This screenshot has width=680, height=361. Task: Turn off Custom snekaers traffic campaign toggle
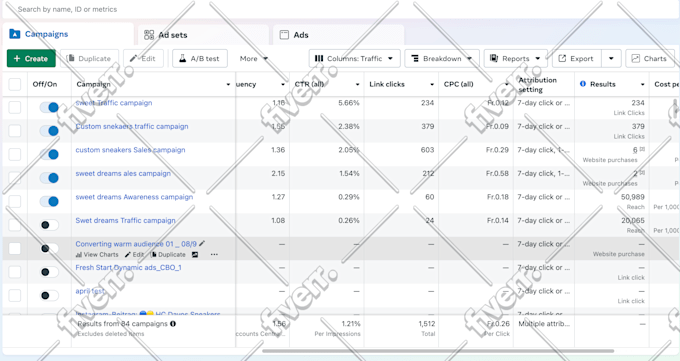(x=49, y=131)
